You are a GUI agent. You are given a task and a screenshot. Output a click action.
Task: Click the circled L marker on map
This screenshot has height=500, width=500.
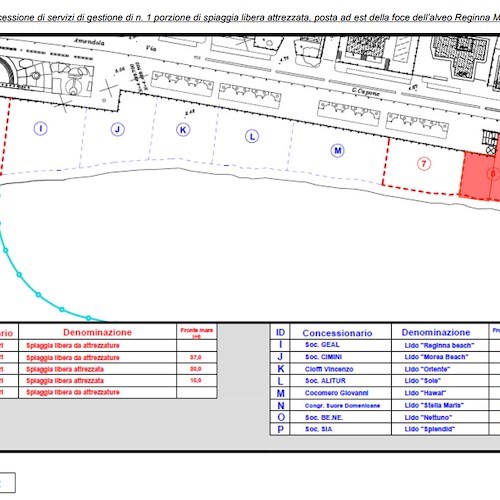(x=252, y=136)
